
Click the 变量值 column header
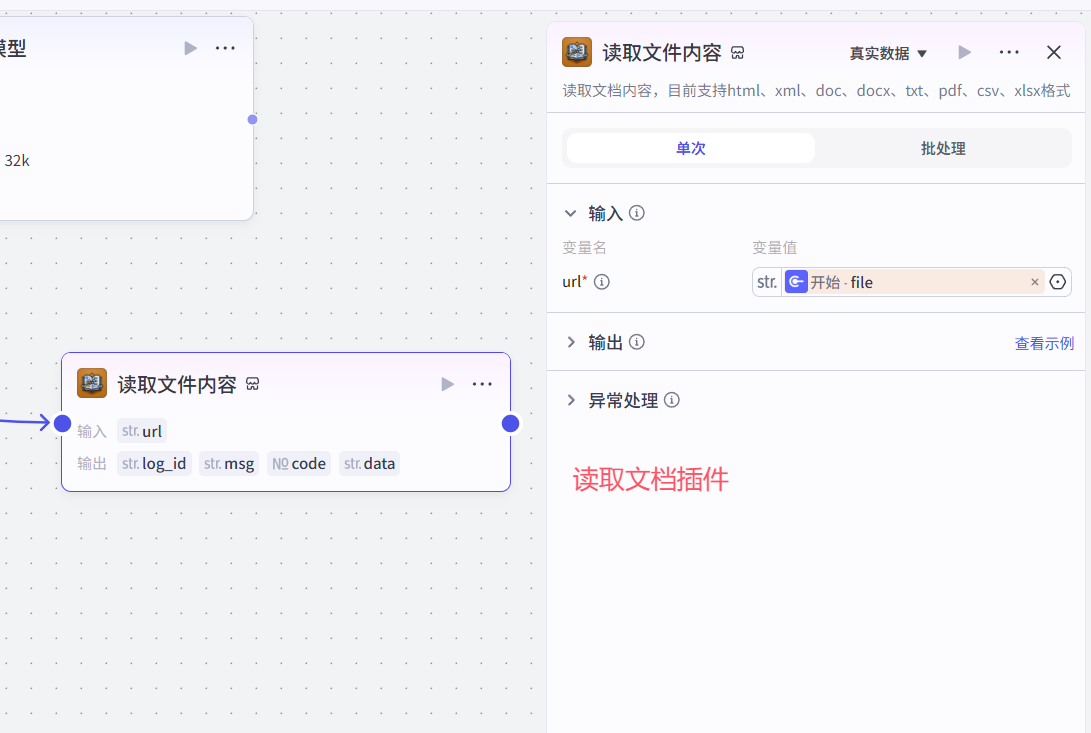pos(774,248)
